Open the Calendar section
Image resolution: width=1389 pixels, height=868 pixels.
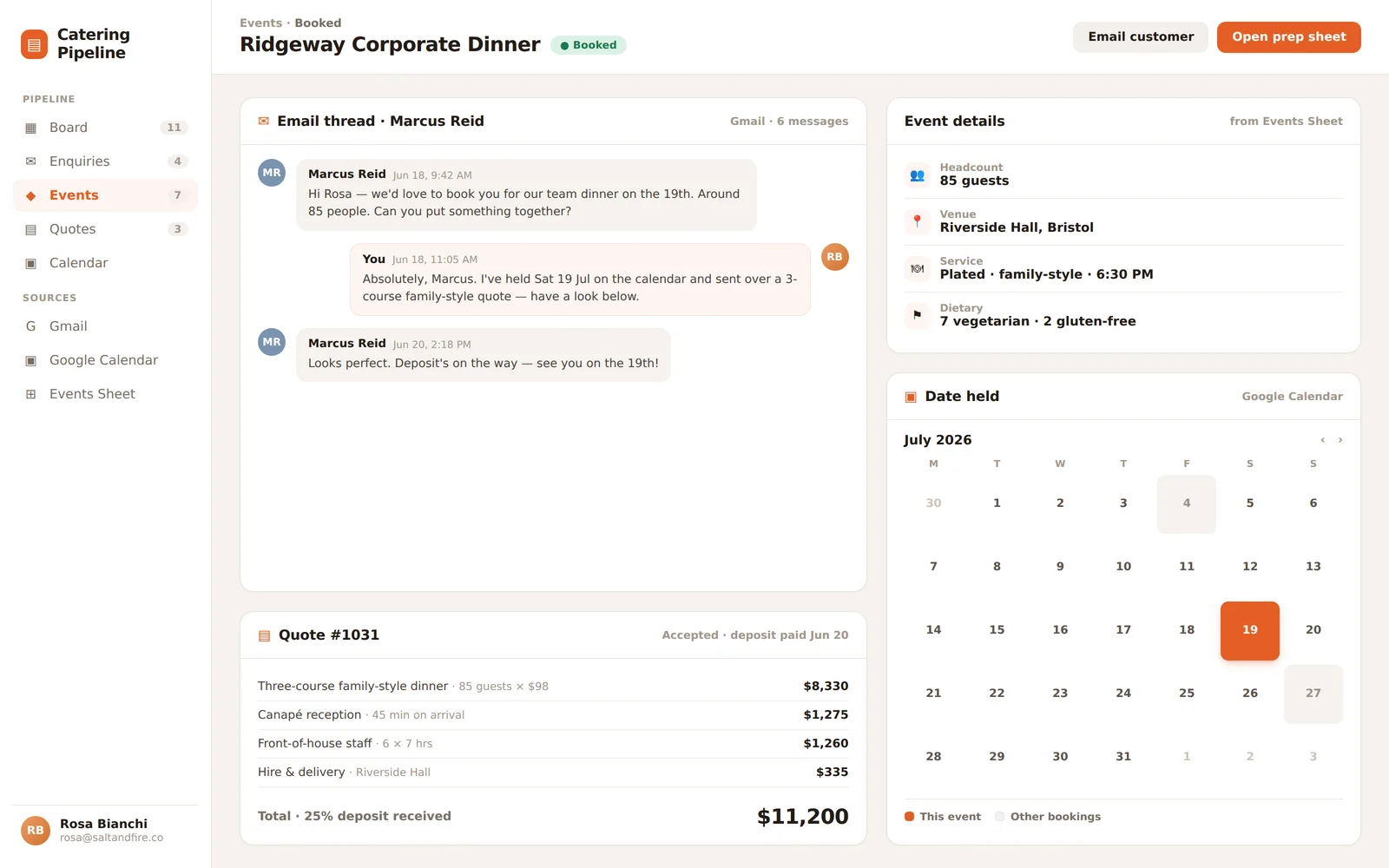(105, 263)
